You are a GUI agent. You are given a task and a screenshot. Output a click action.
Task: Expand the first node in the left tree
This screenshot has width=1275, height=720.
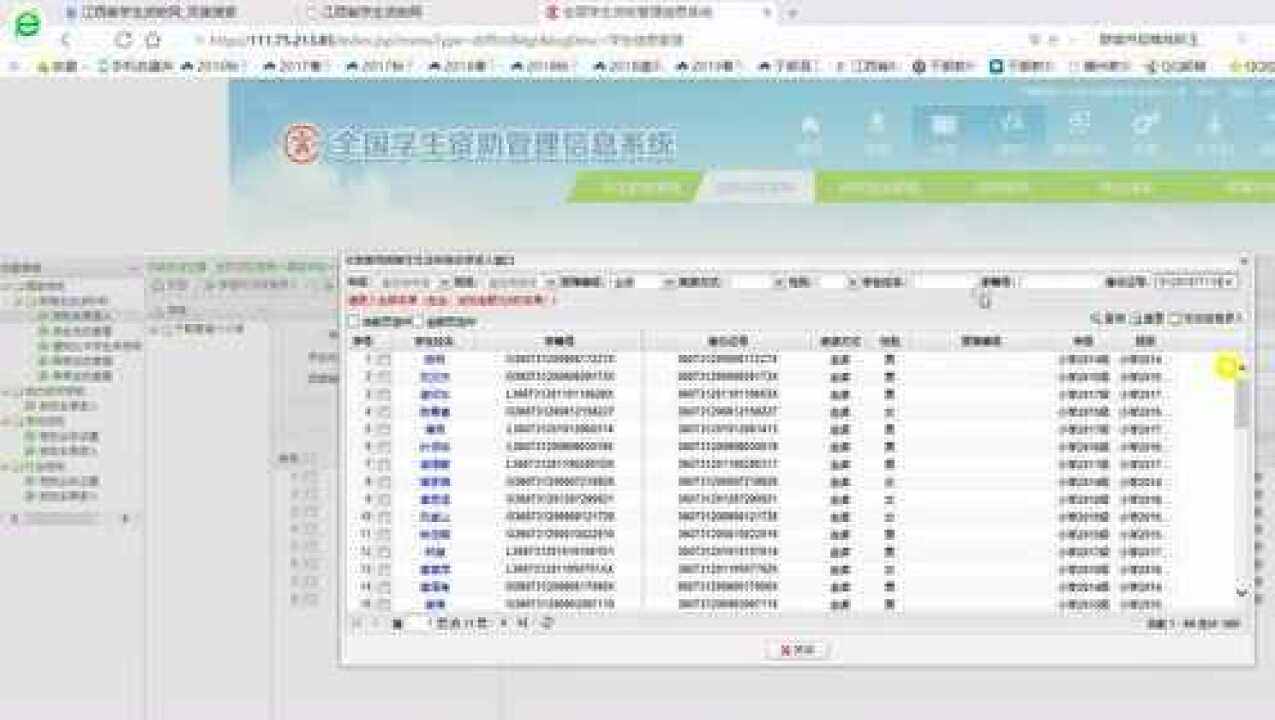[7, 286]
